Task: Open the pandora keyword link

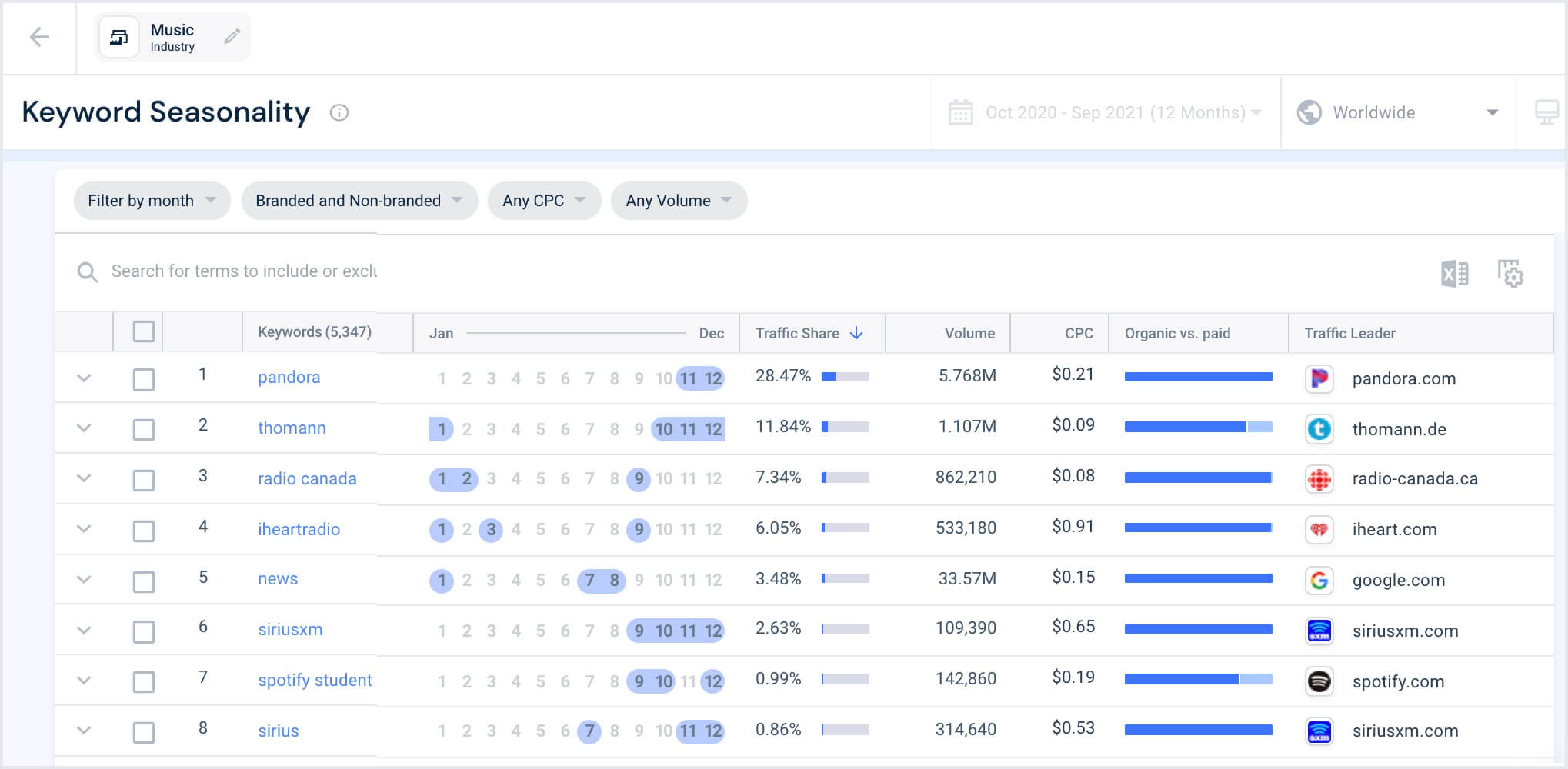Action: click(289, 377)
